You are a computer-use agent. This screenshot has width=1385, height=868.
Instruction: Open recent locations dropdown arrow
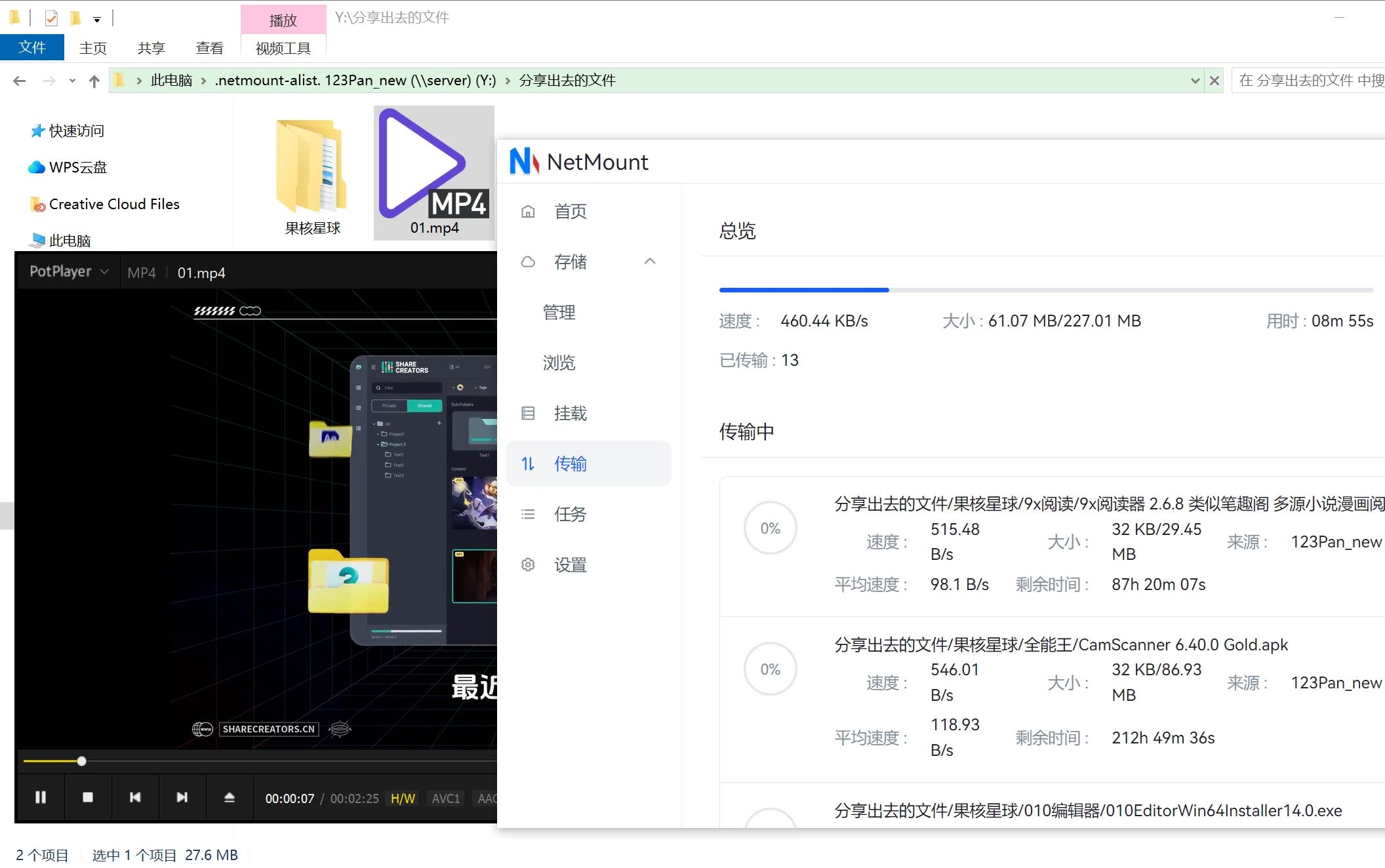[72, 81]
